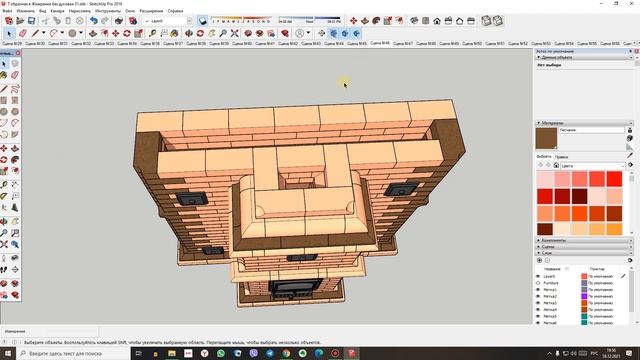Open the Инструменты menu
The width and height of the screenshot is (640, 360).
pos(108,11)
